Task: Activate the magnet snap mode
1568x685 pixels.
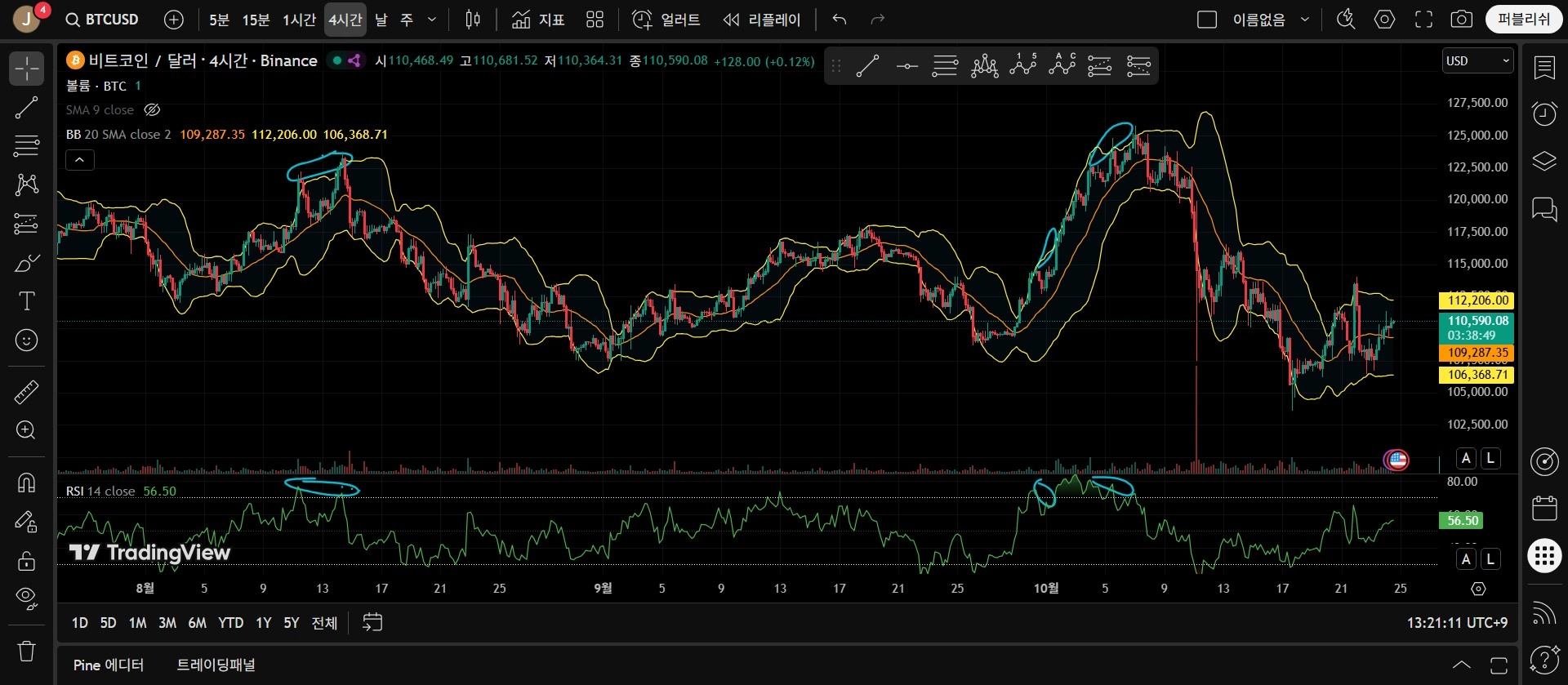Action: 26,483
